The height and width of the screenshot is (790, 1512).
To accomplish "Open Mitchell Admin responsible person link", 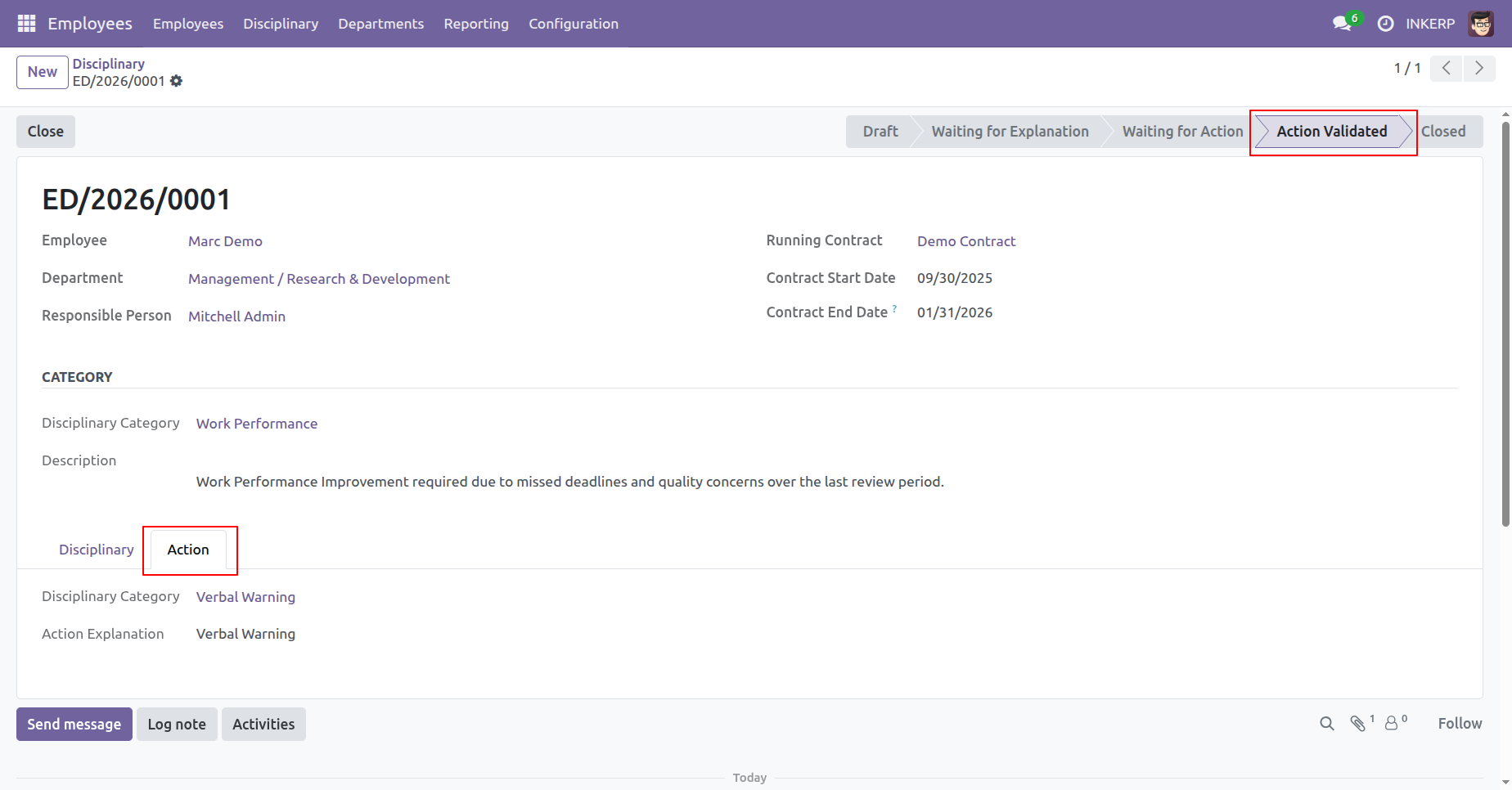I will [236, 316].
